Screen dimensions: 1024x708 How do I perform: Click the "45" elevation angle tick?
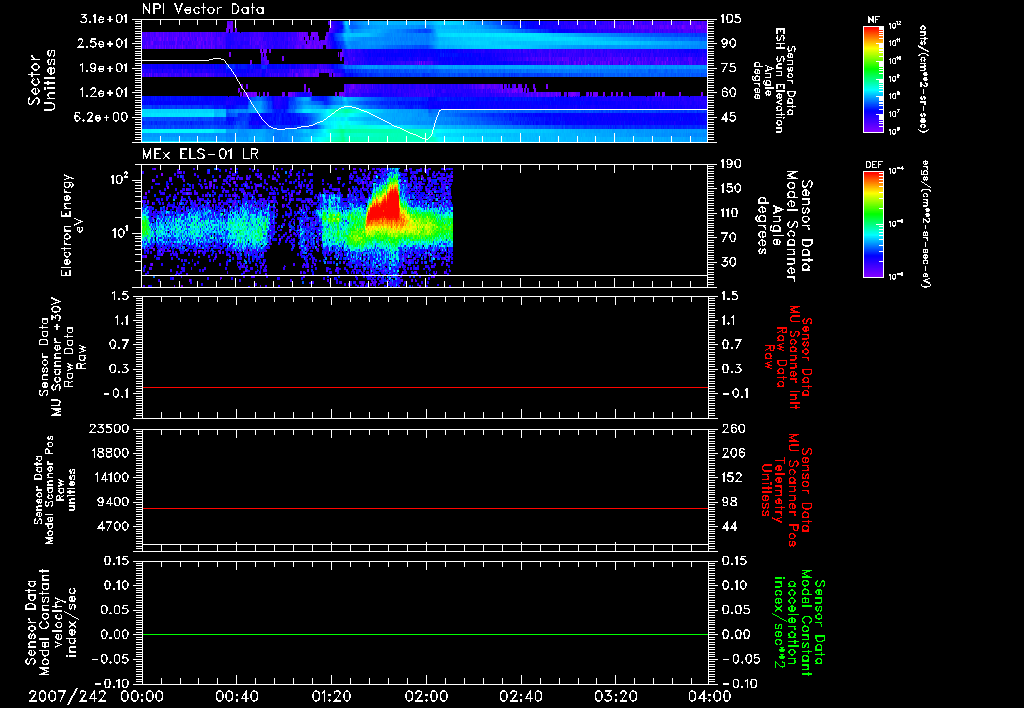[728, 117]
